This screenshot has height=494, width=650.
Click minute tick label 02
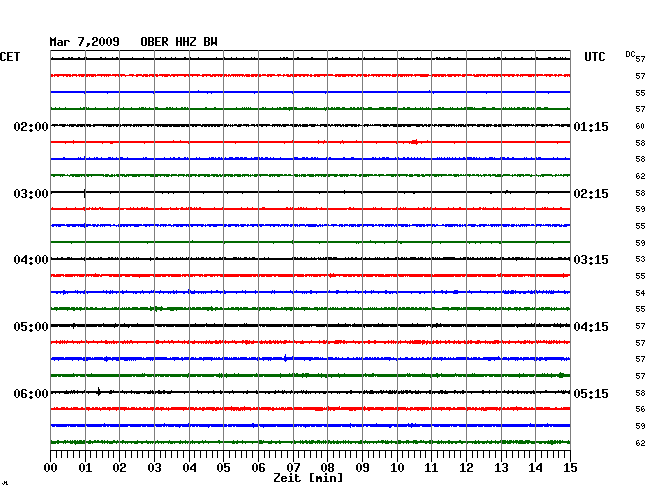[119, 468]
